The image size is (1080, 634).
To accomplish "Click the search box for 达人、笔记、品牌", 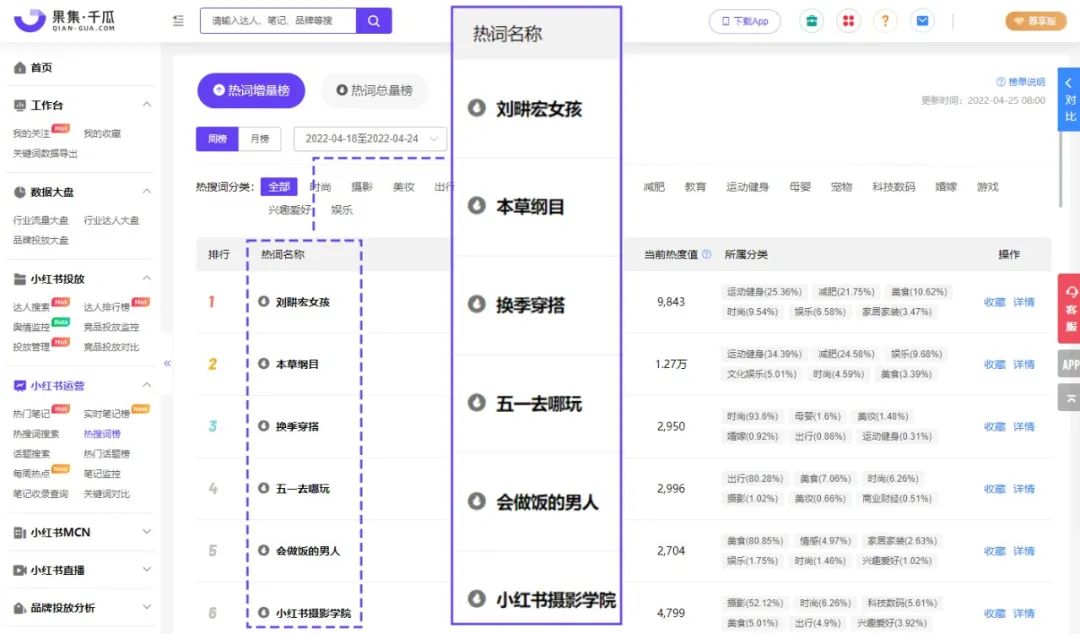I will [x=278, y=21].
